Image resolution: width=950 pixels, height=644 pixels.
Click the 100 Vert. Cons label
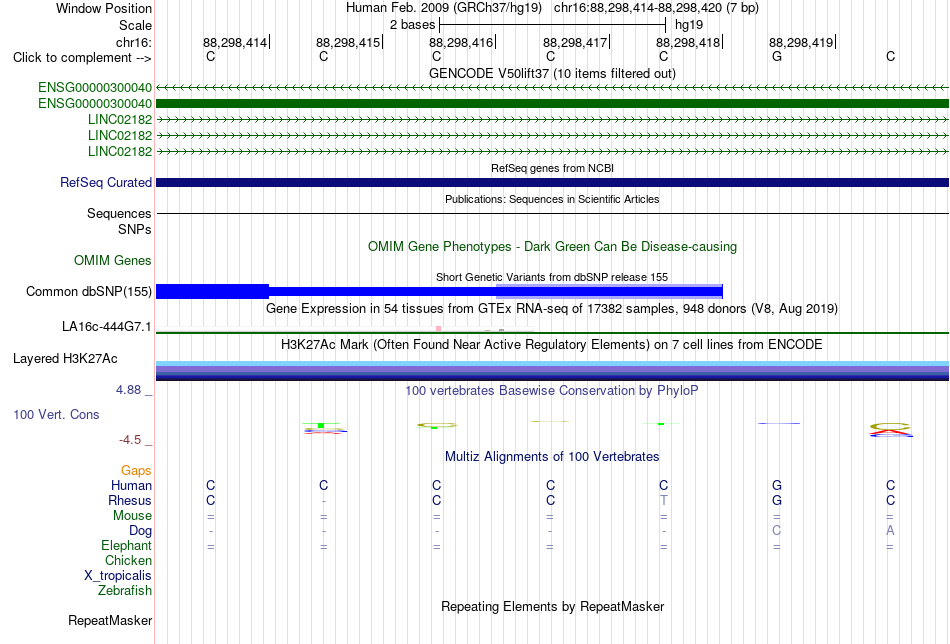pos(56,414)
